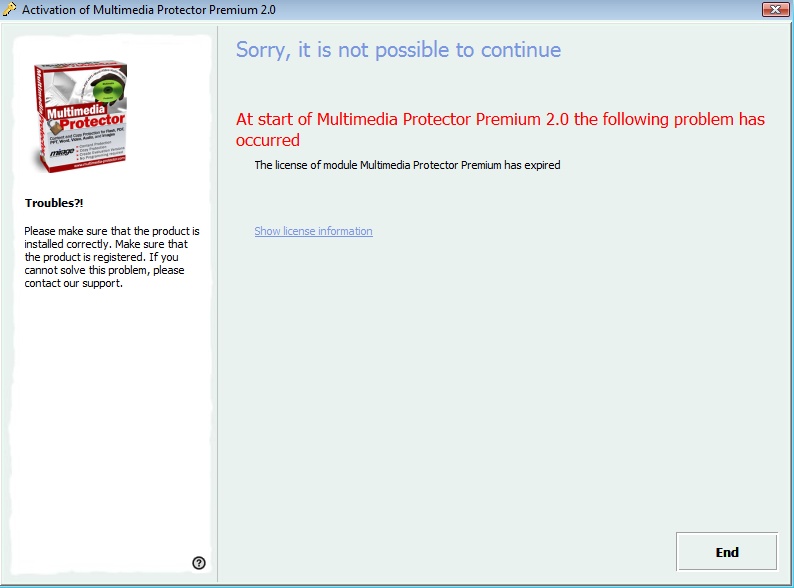Click the red 'Protector' word on the box art
This screenshot has height=588, width=794.
coord(92,122)
